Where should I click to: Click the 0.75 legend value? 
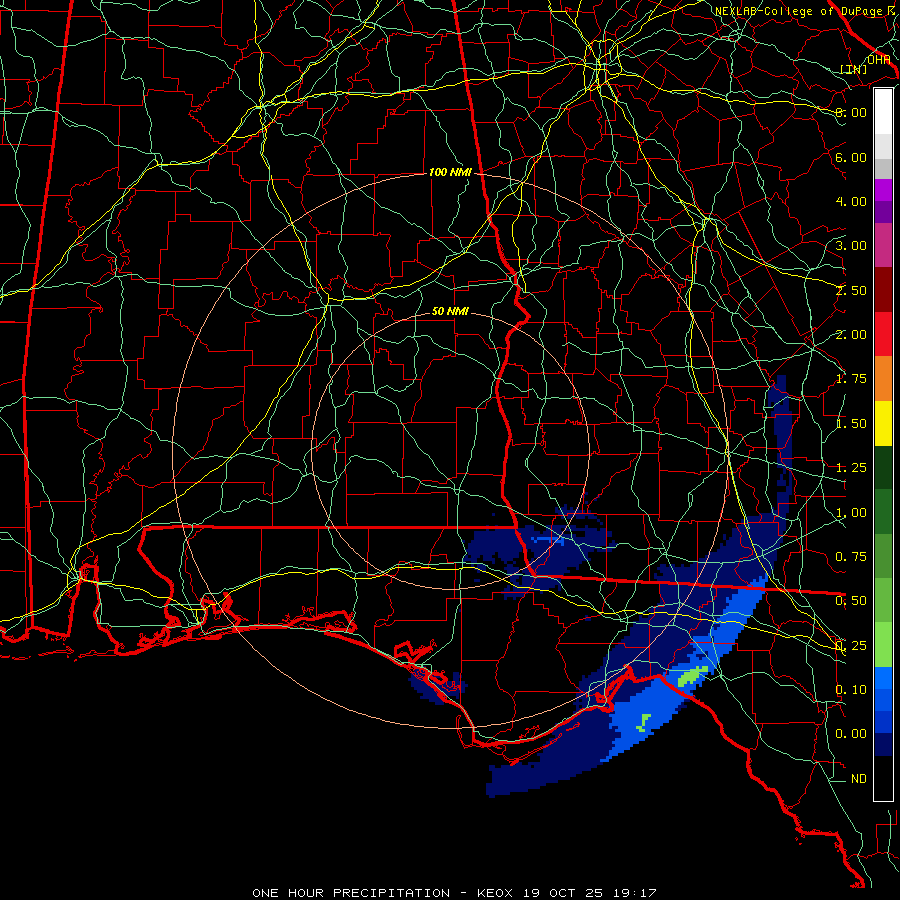tap(851, 557)
